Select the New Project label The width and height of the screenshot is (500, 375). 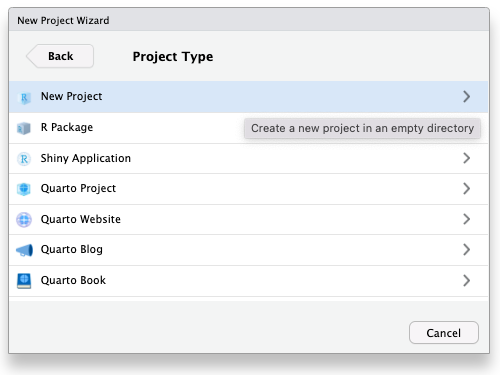71,96
